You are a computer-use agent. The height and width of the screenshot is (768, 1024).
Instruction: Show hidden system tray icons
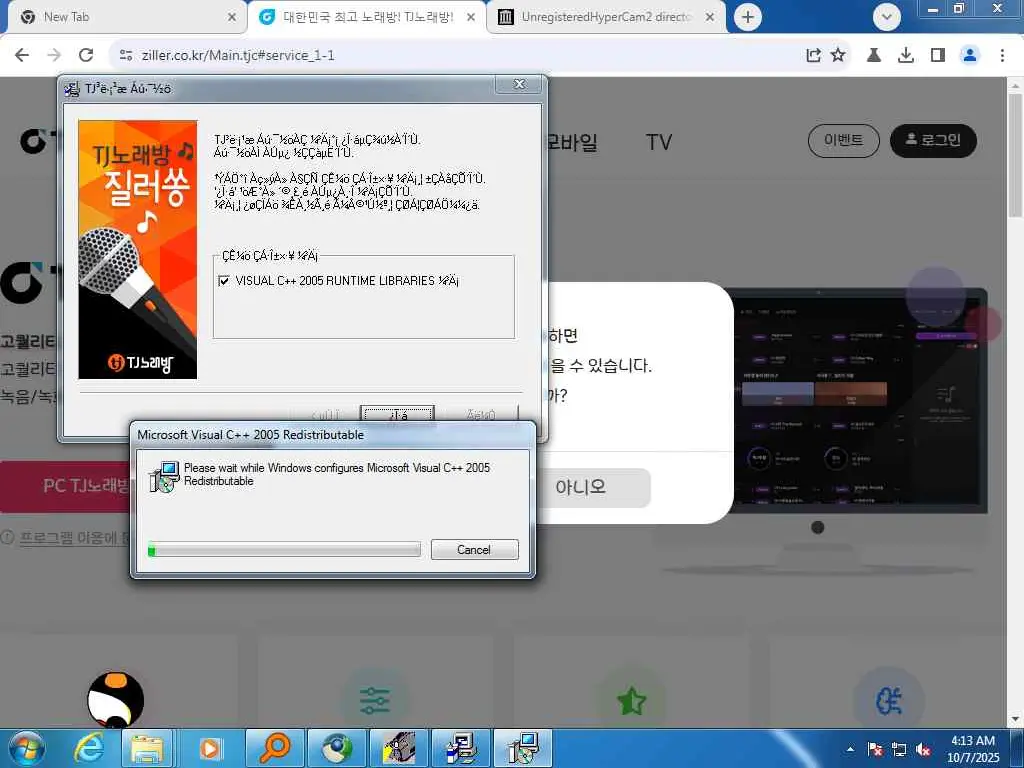(850, 749)
